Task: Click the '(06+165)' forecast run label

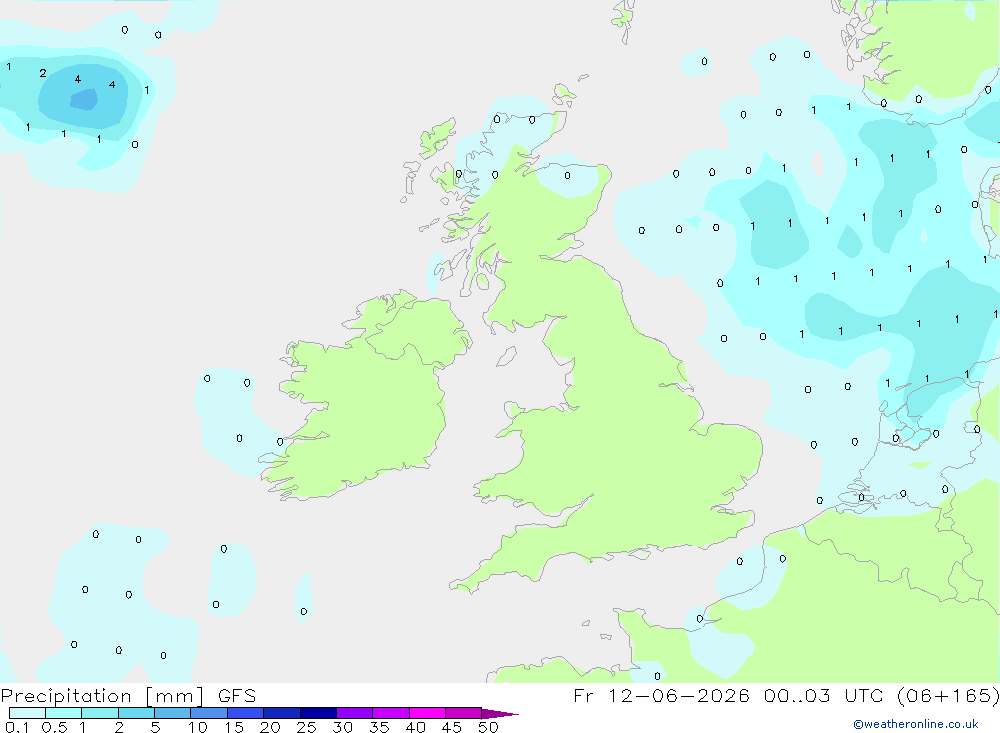Action: (x=948, y=695)
